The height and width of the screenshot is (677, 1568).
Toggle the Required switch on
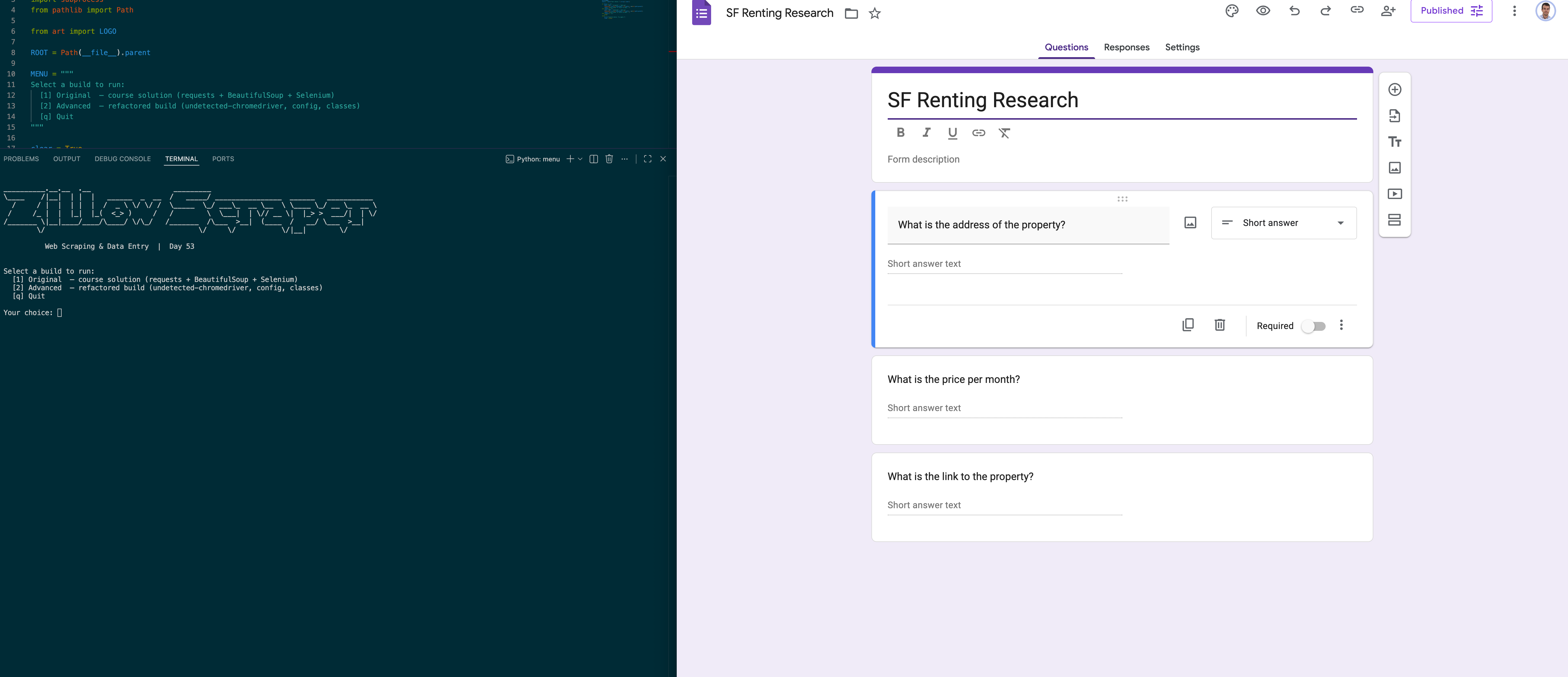pyautogui.click(x=1313, y=326)
